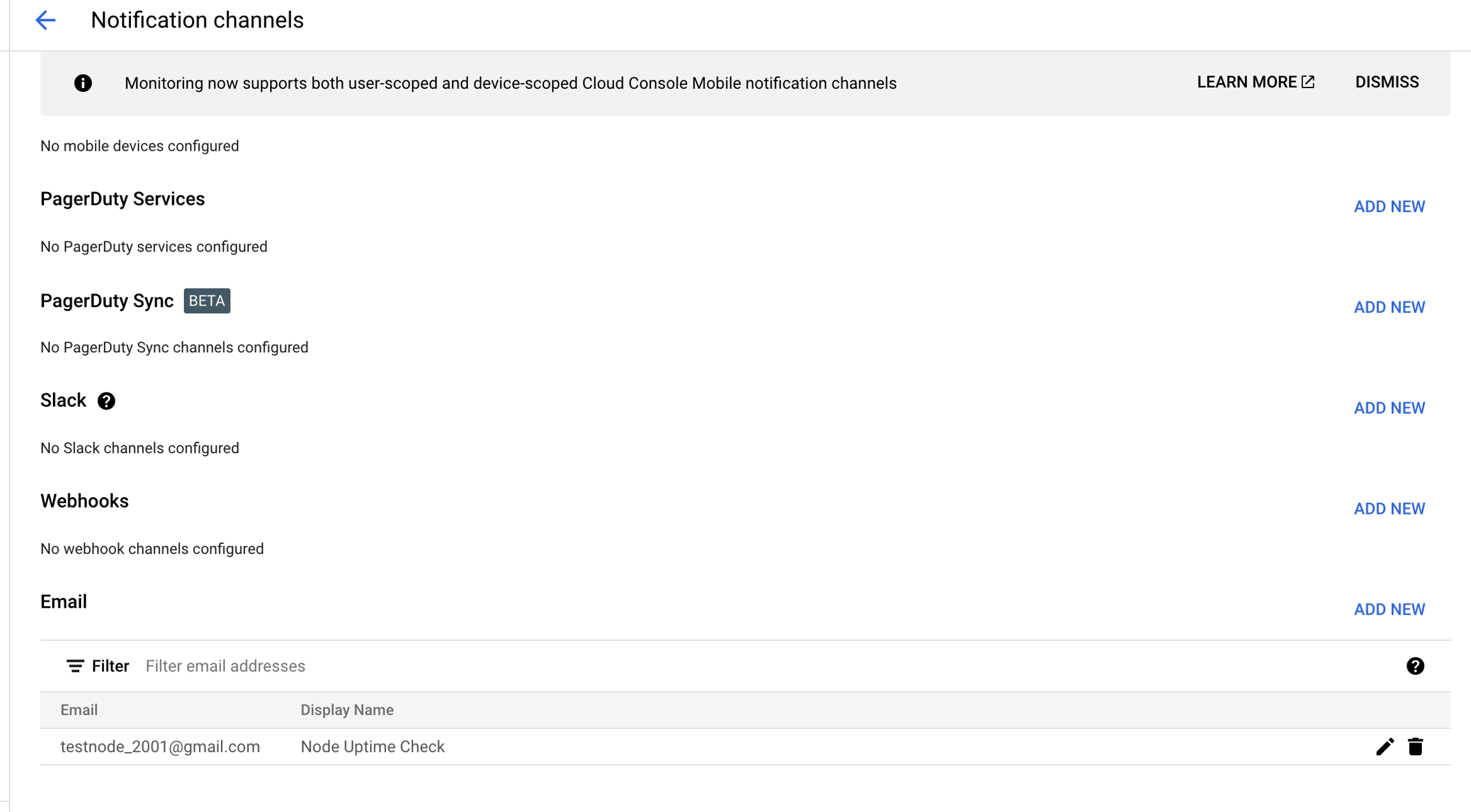Add new PagerDuty Services channel
1471x812 pixels.
tap(1389, 207)
